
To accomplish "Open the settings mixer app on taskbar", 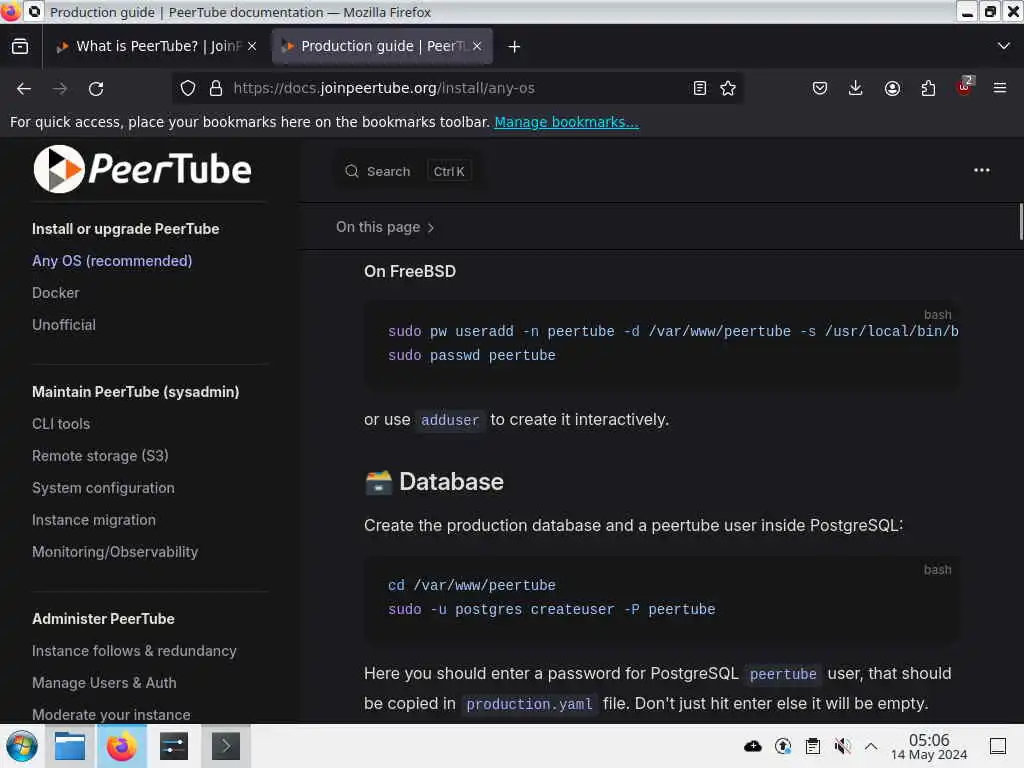I will coord(174,746).
